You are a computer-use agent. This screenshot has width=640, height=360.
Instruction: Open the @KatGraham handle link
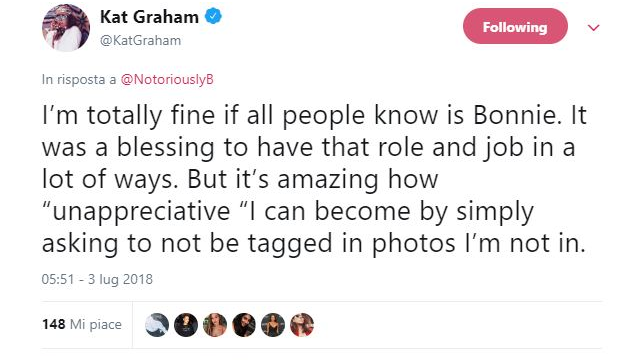[140, 40]
